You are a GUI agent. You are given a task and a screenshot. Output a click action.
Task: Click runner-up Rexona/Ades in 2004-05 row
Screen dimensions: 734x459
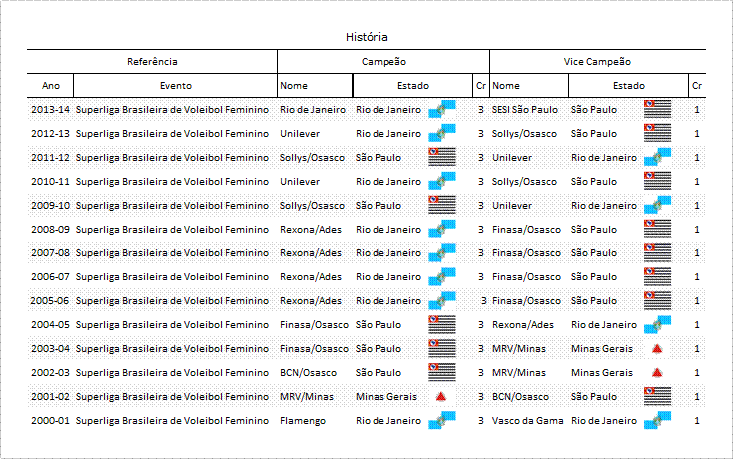(522, 325)
